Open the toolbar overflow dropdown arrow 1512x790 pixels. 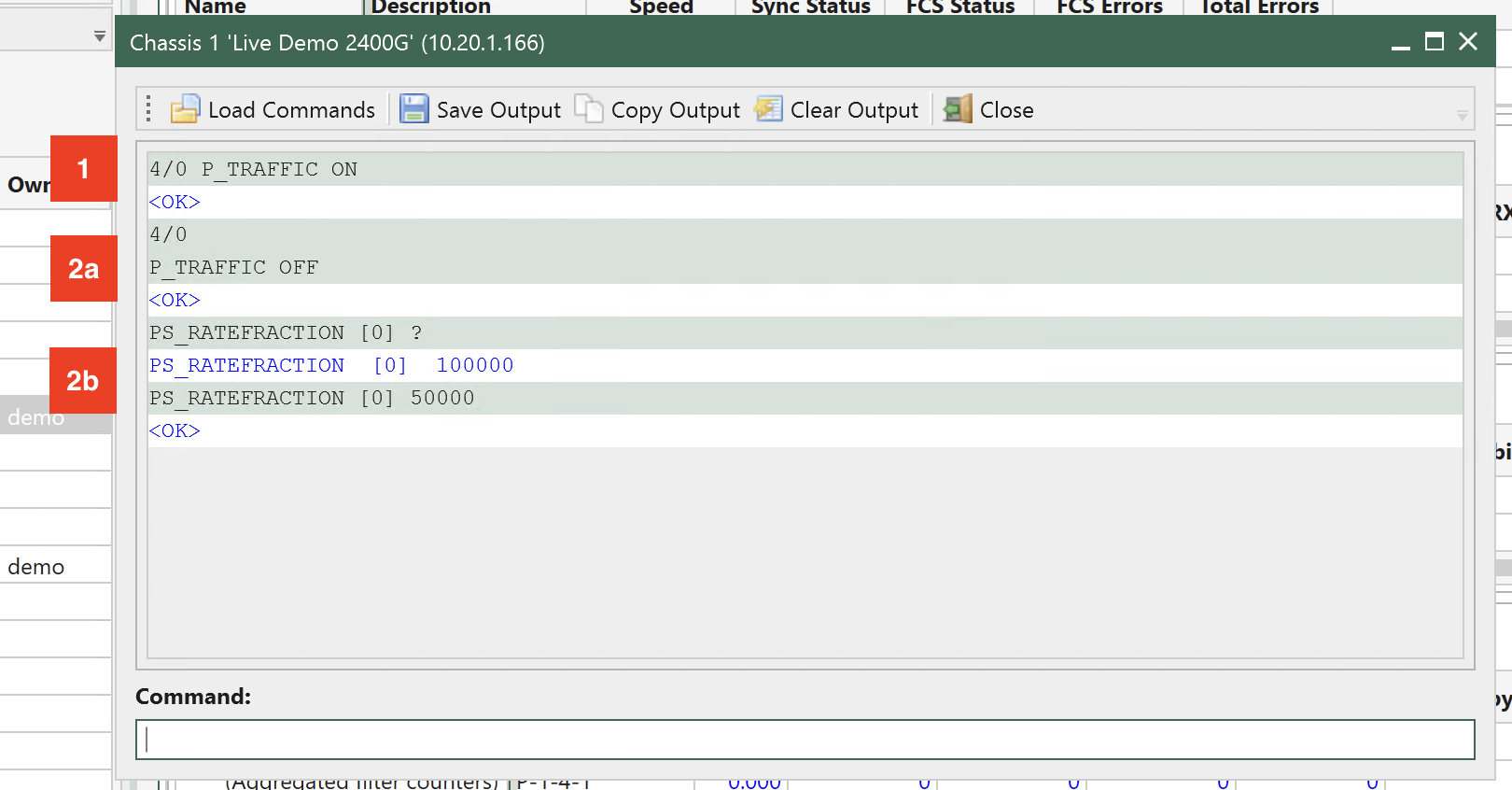pos(1462,116)
